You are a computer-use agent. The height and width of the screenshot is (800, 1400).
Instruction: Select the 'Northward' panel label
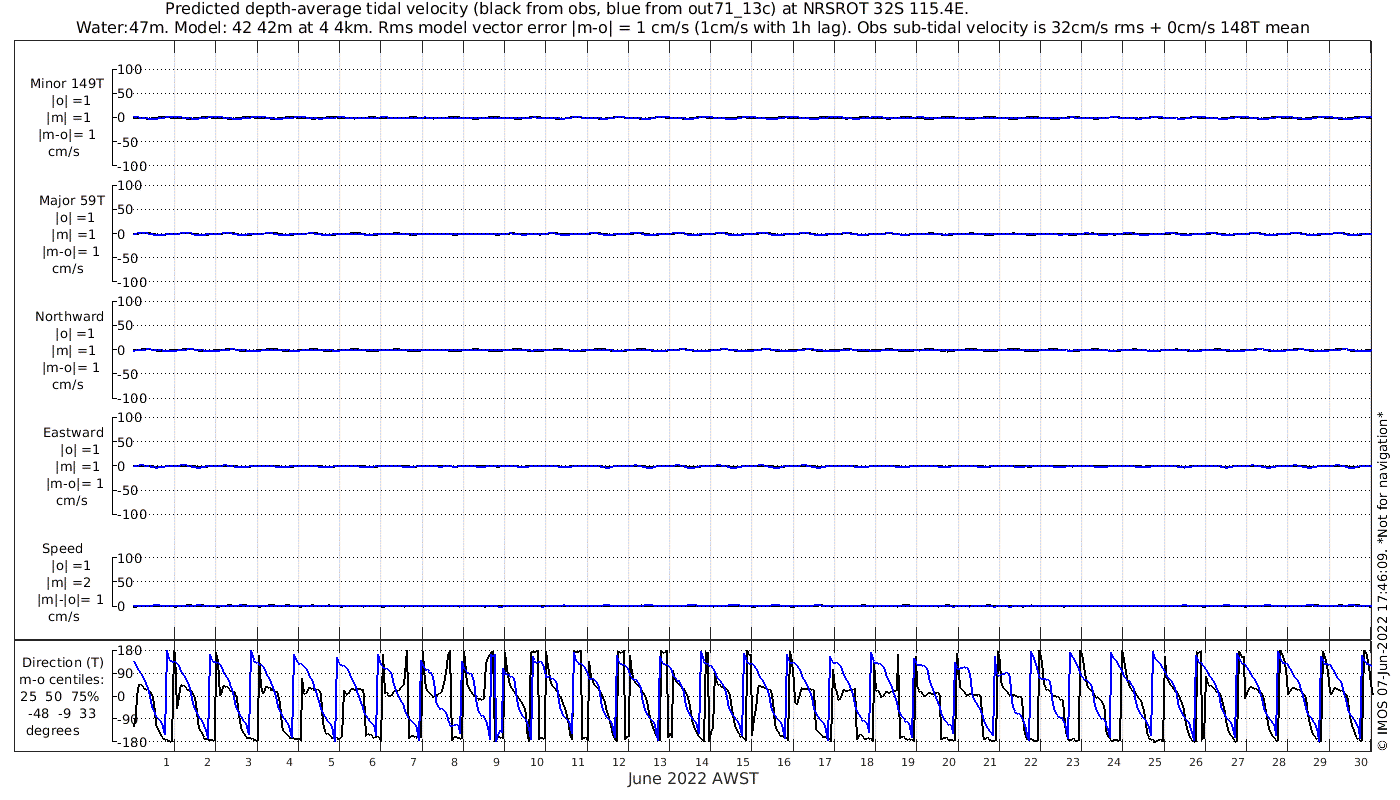click(69, 316)
